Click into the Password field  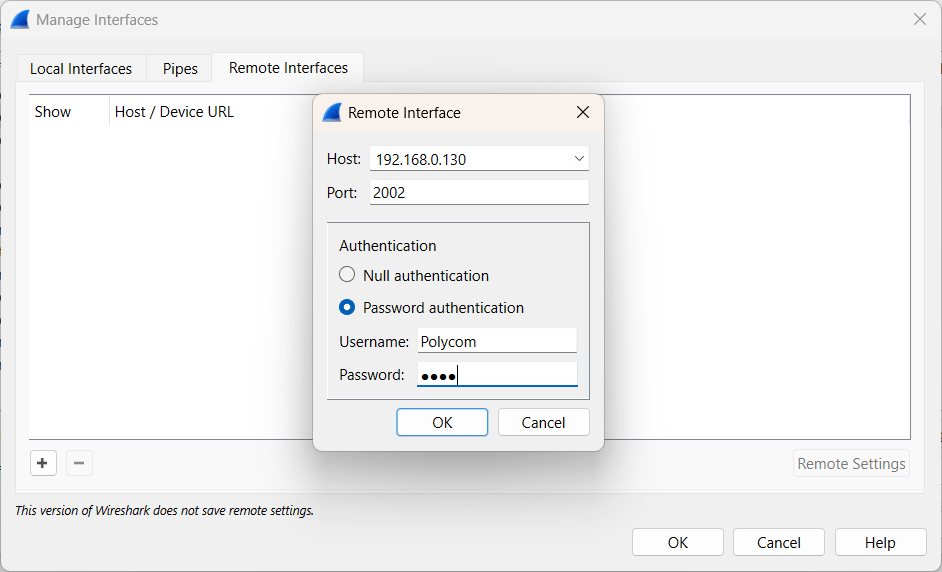tap(497, 374)
